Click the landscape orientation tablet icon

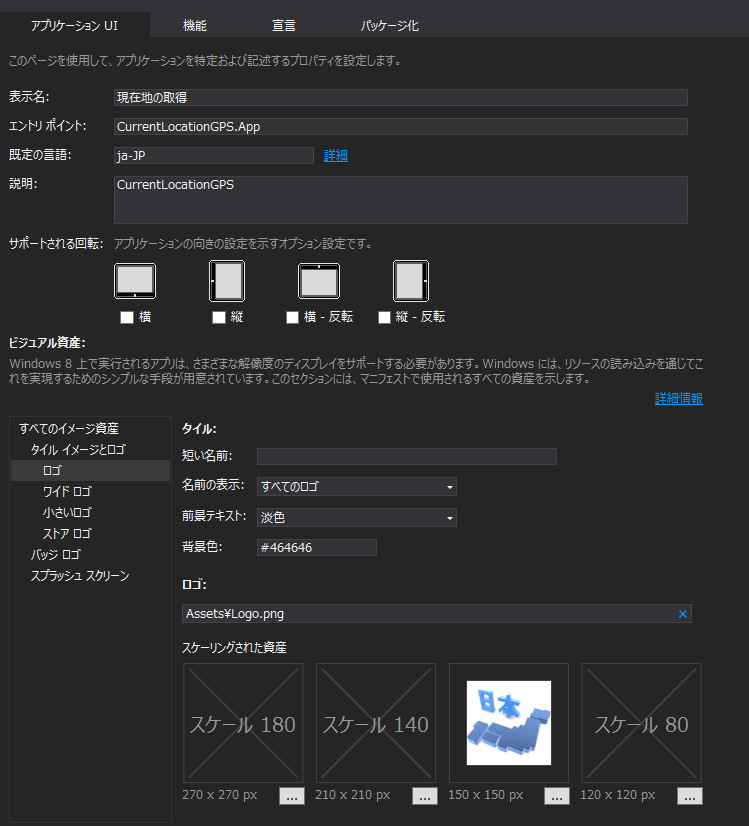click(x=135, y=281)
